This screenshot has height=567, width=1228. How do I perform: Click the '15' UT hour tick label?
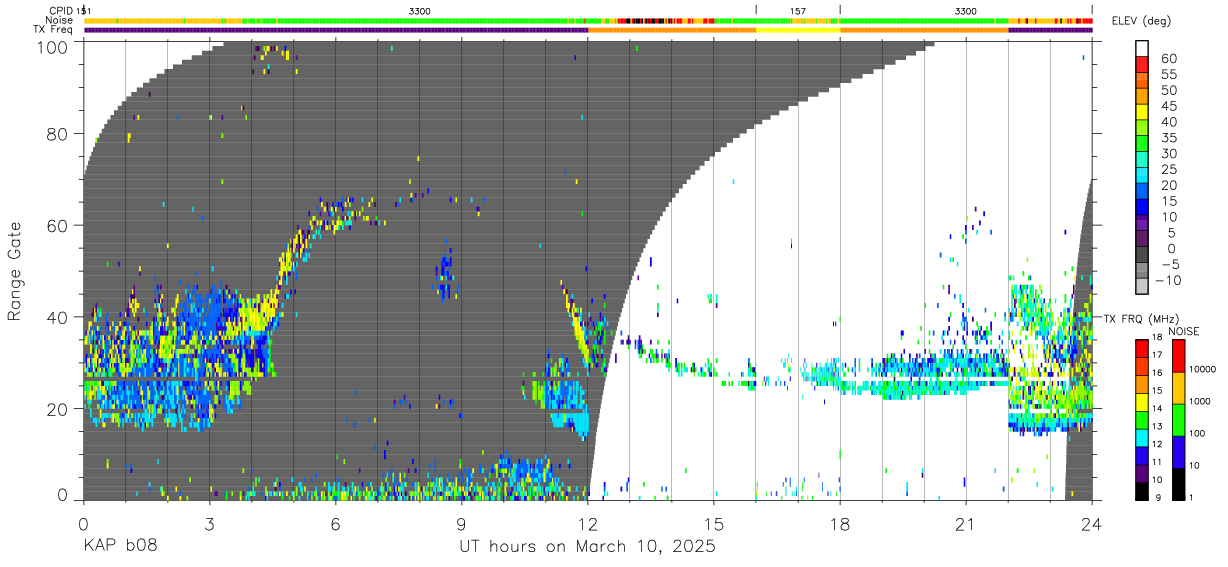point(713,524)
